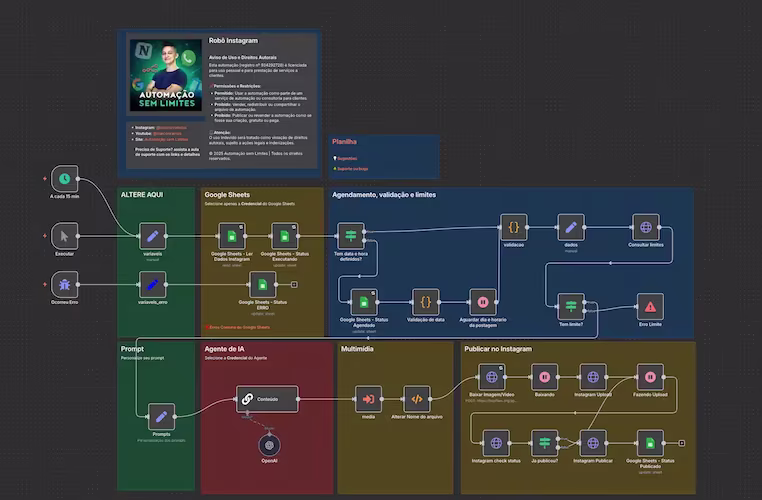Open 'Suporte ou bugs' link in Planilha note
The width and height of the screenshot is (762, 500).
[351, 169]
